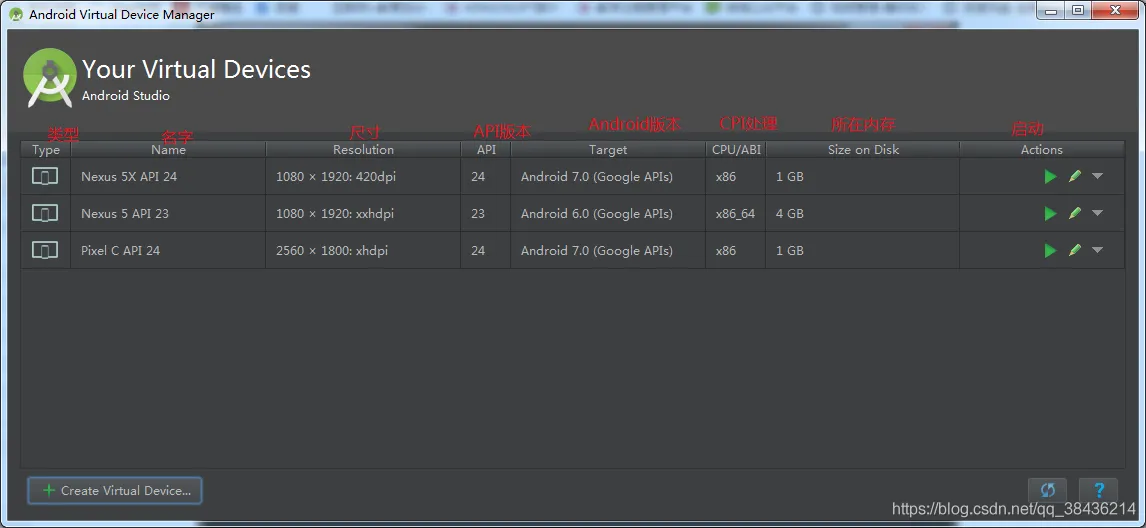
Task: Select the Pixel C API 24 name
Action: [121, 250]
